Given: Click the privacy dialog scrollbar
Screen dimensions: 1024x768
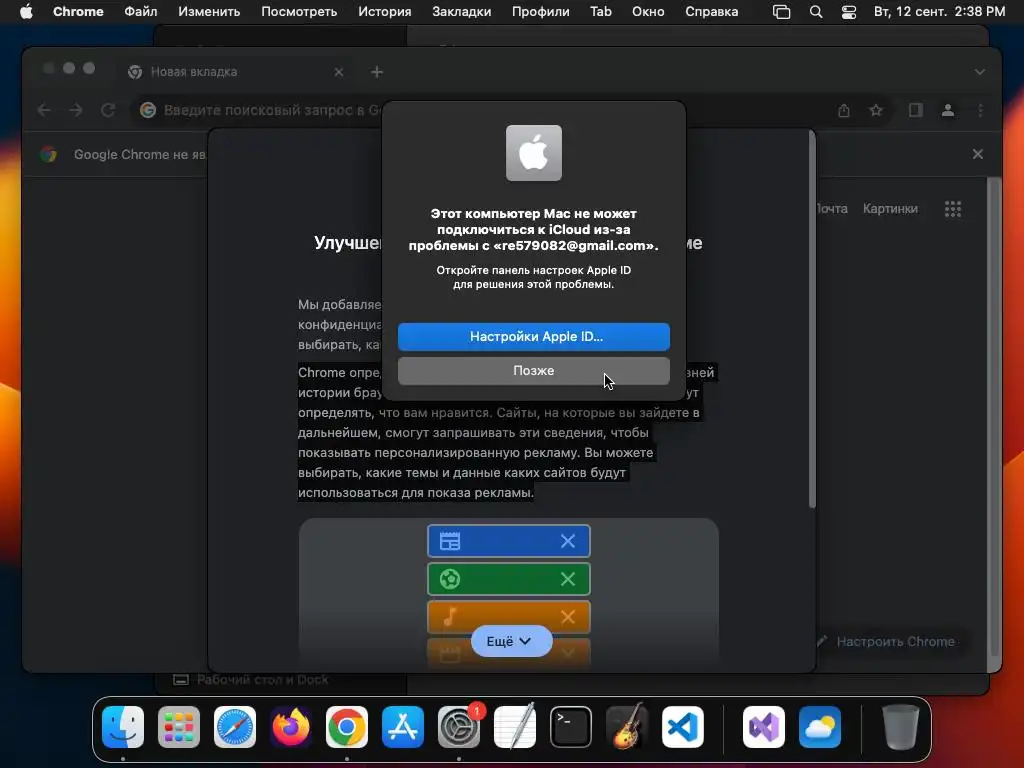Looking at the screenshot, I should [812, 319].
